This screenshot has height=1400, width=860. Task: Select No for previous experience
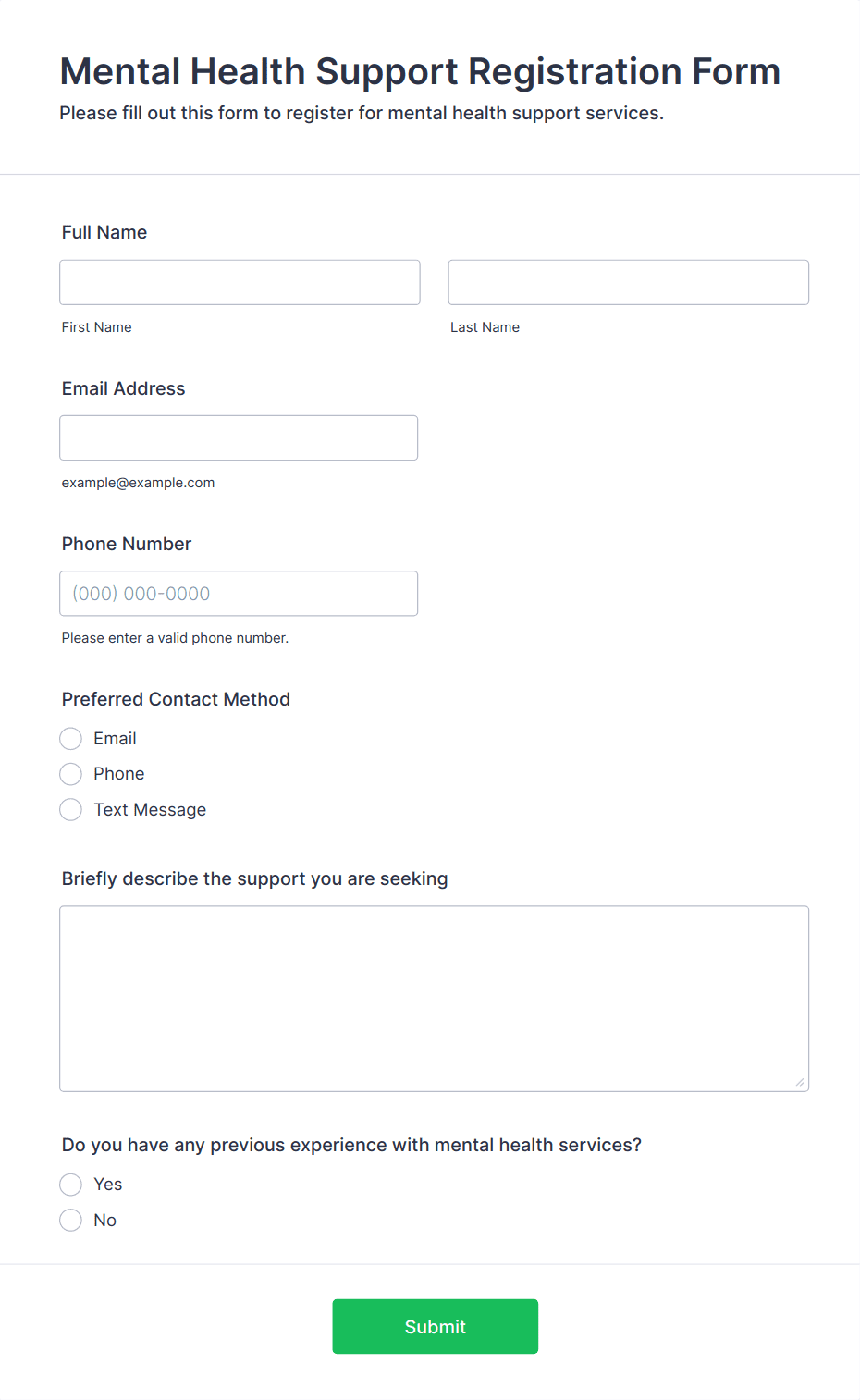pyautogui.click(x=71, y=1221)
